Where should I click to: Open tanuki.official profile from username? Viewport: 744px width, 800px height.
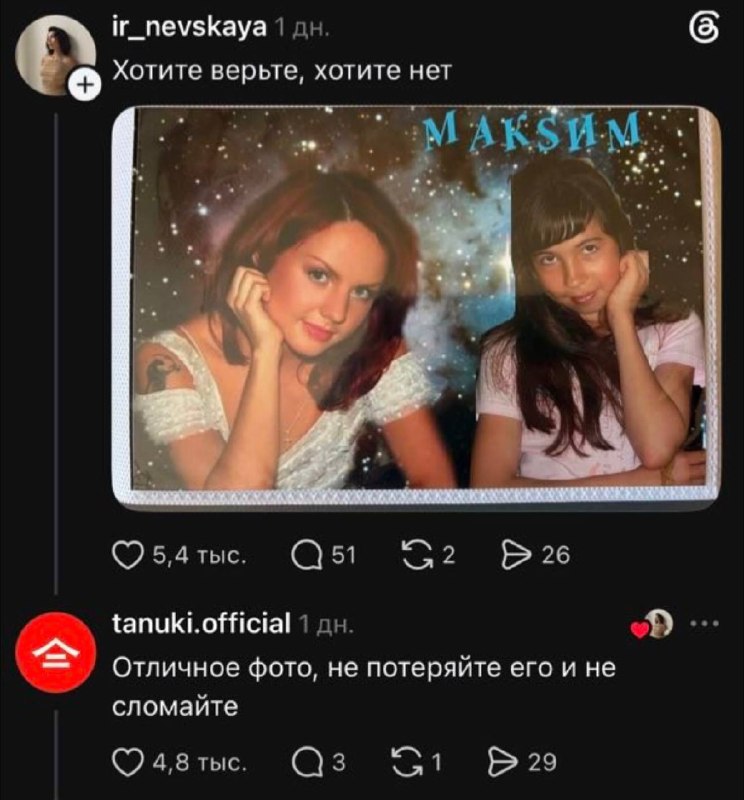201,623
